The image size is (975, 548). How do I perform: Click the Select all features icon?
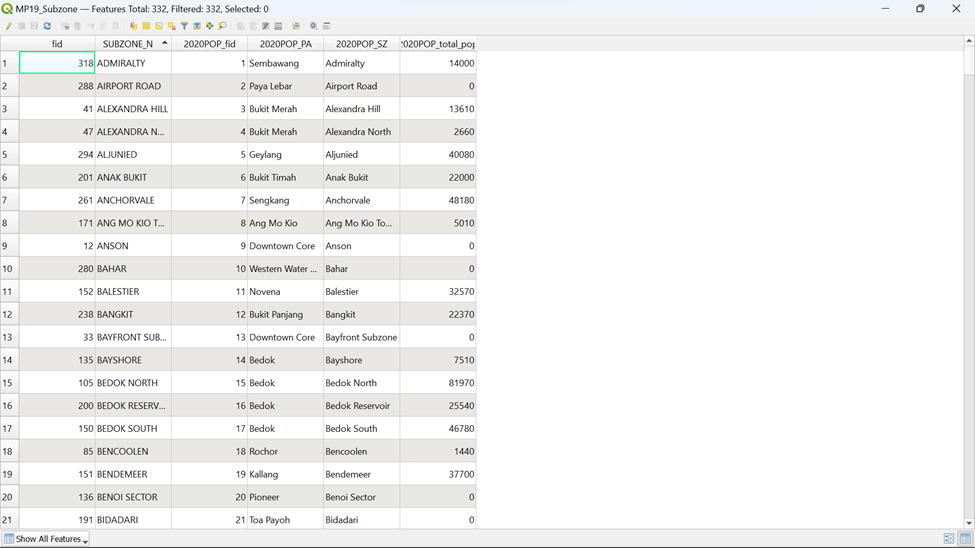point(146,26)
